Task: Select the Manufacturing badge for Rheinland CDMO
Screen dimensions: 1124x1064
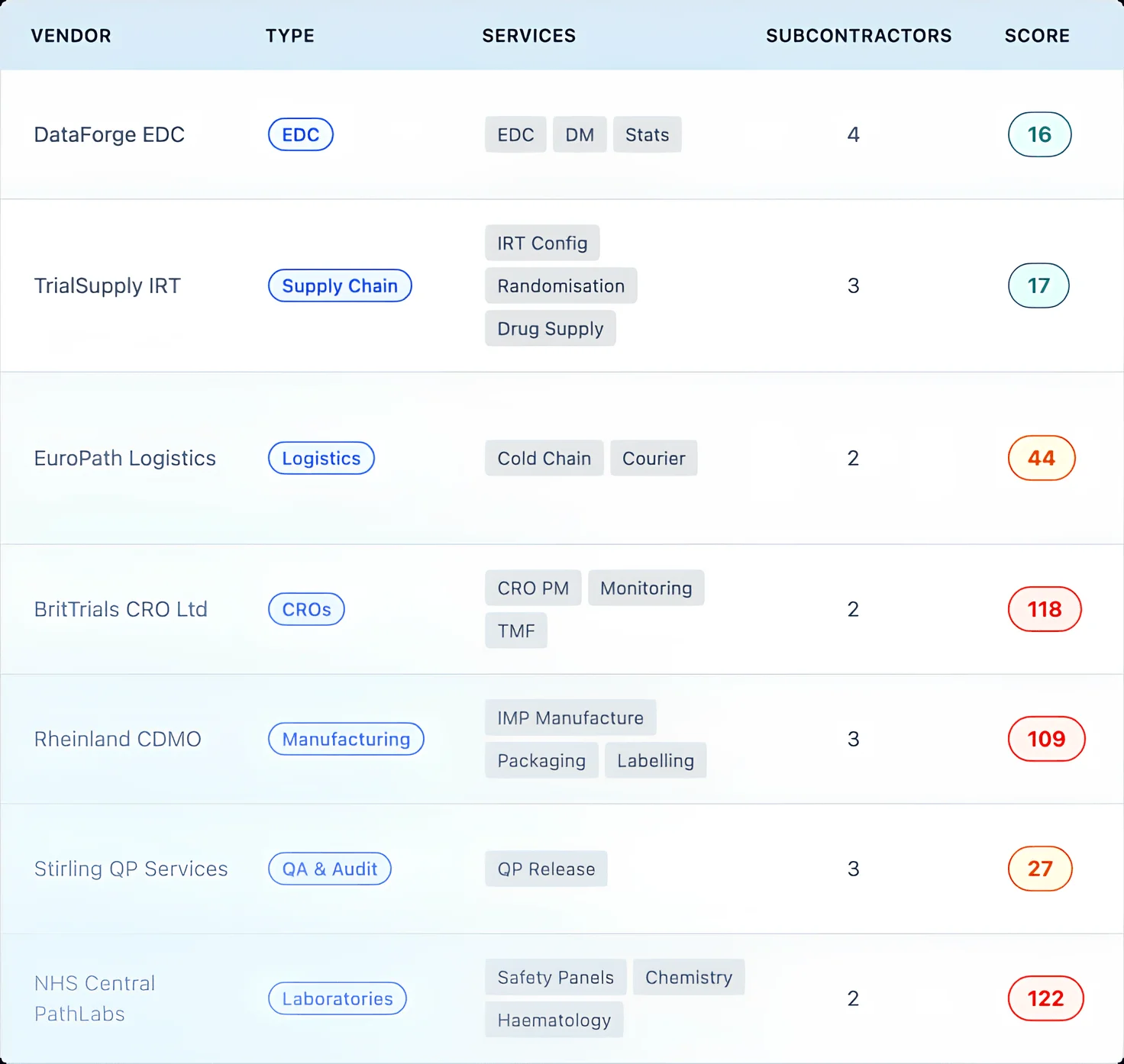Action: coord(345,739)
